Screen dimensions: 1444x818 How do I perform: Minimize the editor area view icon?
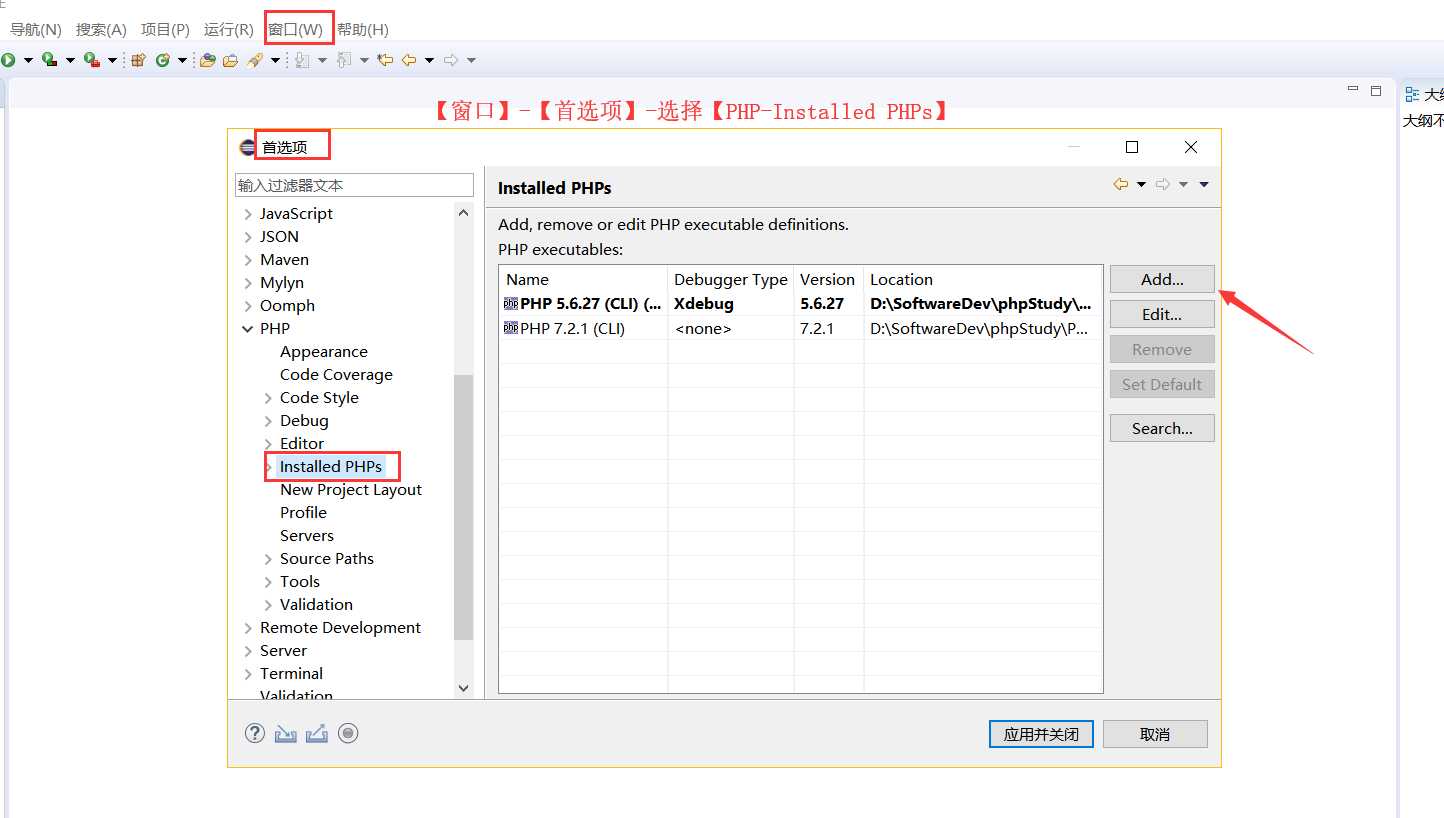click(1353, 90)
